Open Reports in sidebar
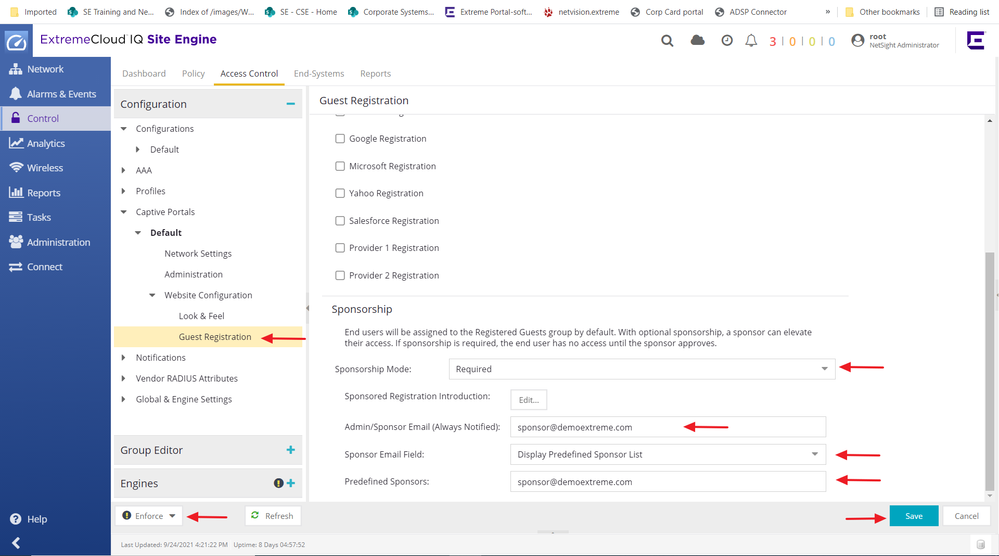 [x=55, y=193]
